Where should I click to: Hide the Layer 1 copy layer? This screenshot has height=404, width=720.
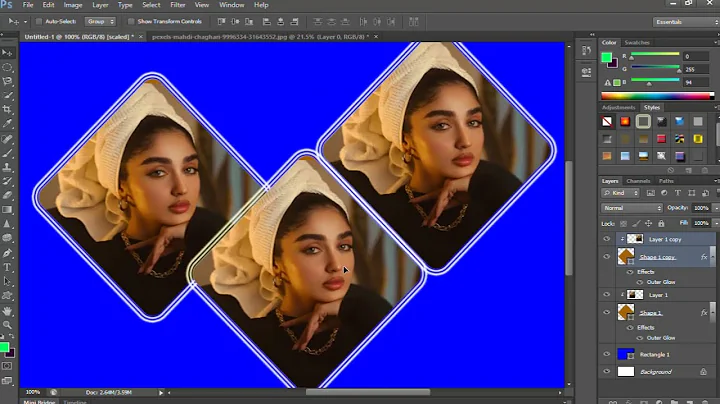tap(607, 239)
